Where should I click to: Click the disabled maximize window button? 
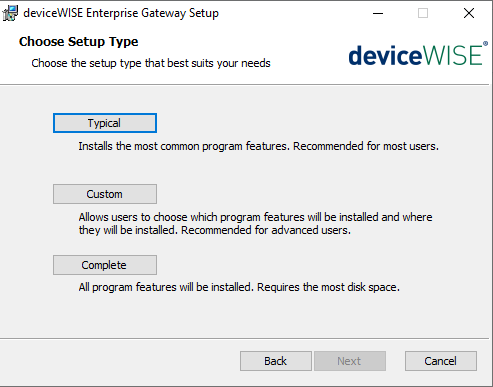[x=423, y=13]
